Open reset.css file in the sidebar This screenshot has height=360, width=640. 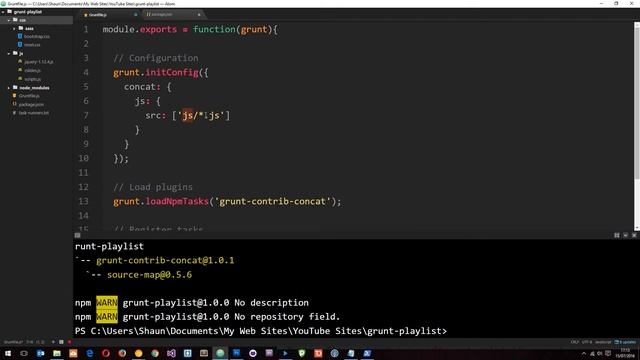pyautogui.click(x=32, y=45)
